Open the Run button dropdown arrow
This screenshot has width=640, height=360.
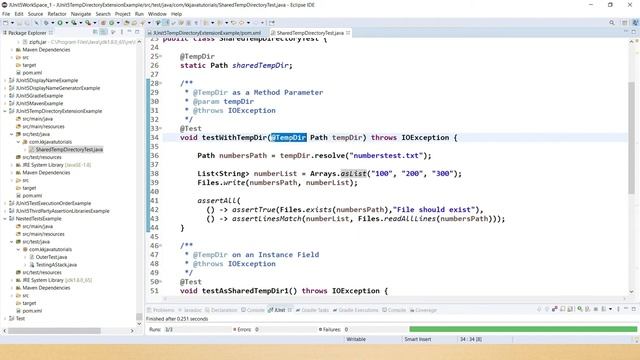[x=67, y=23]
